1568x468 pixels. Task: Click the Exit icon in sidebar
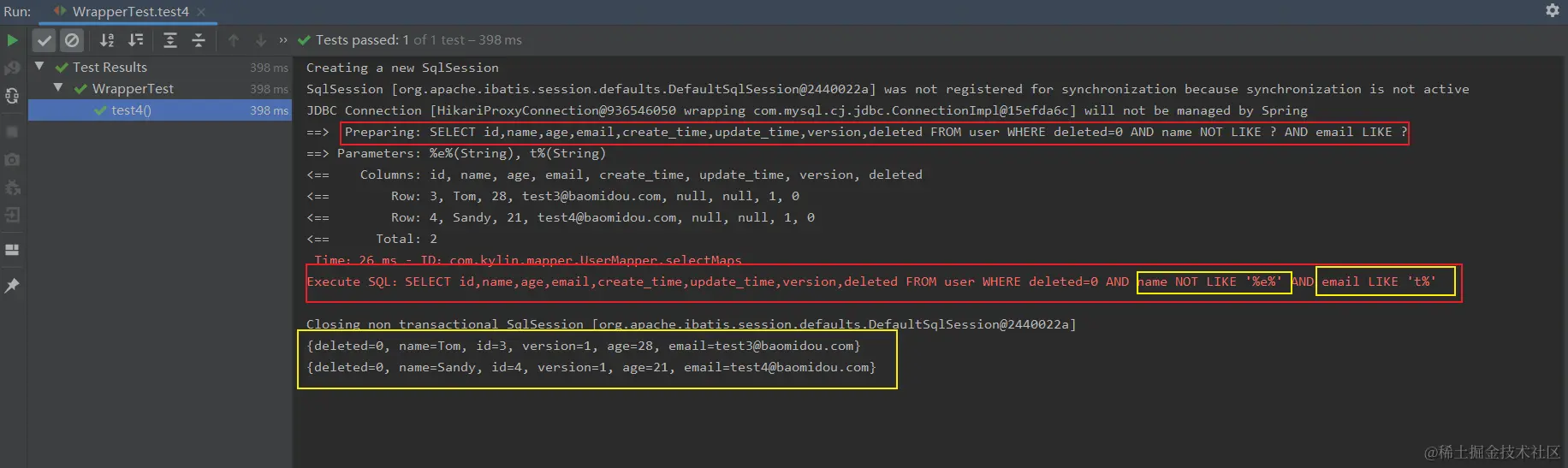click(x=12, y=215)
